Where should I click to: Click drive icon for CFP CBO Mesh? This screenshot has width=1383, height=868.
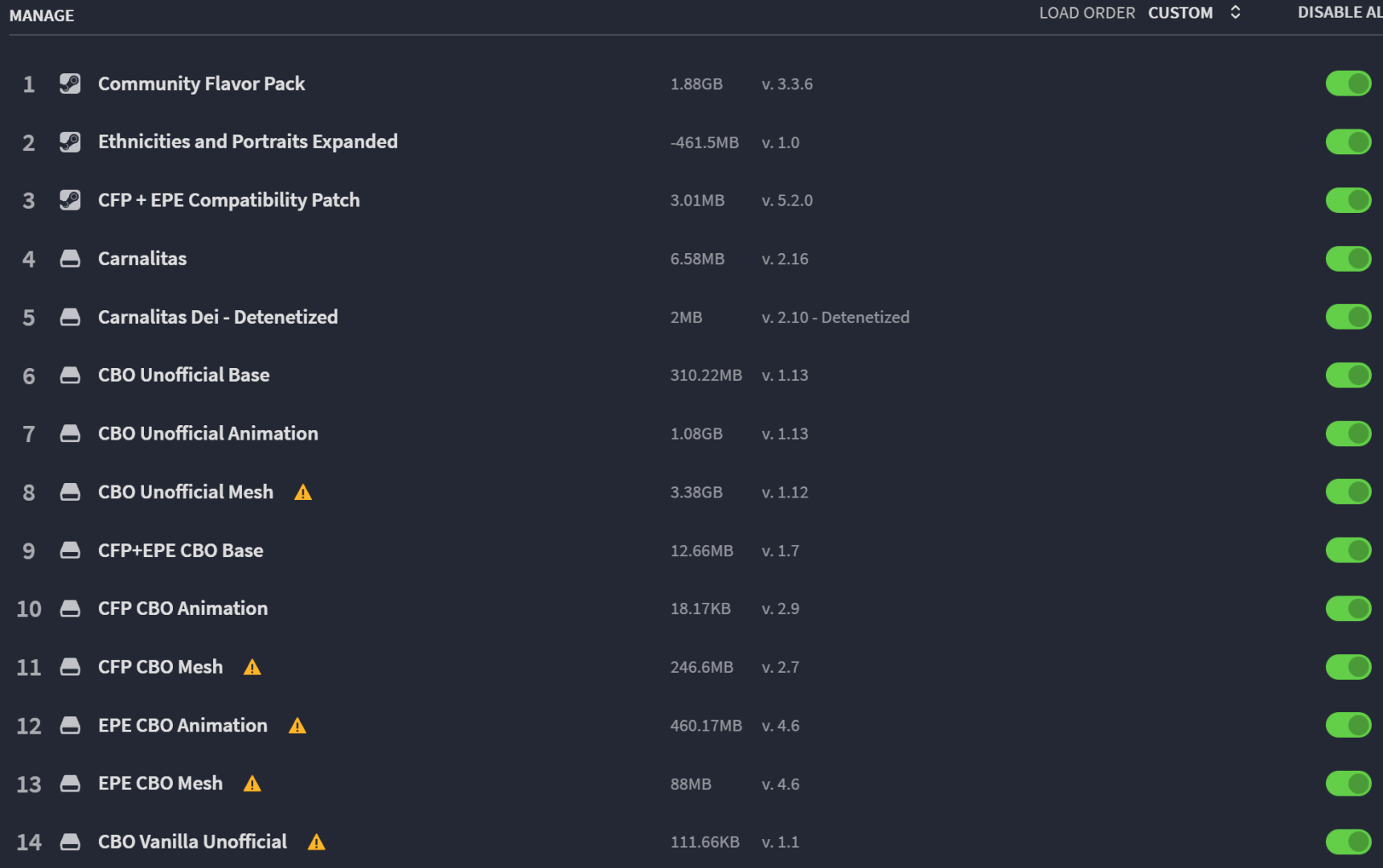coord(70,667)
